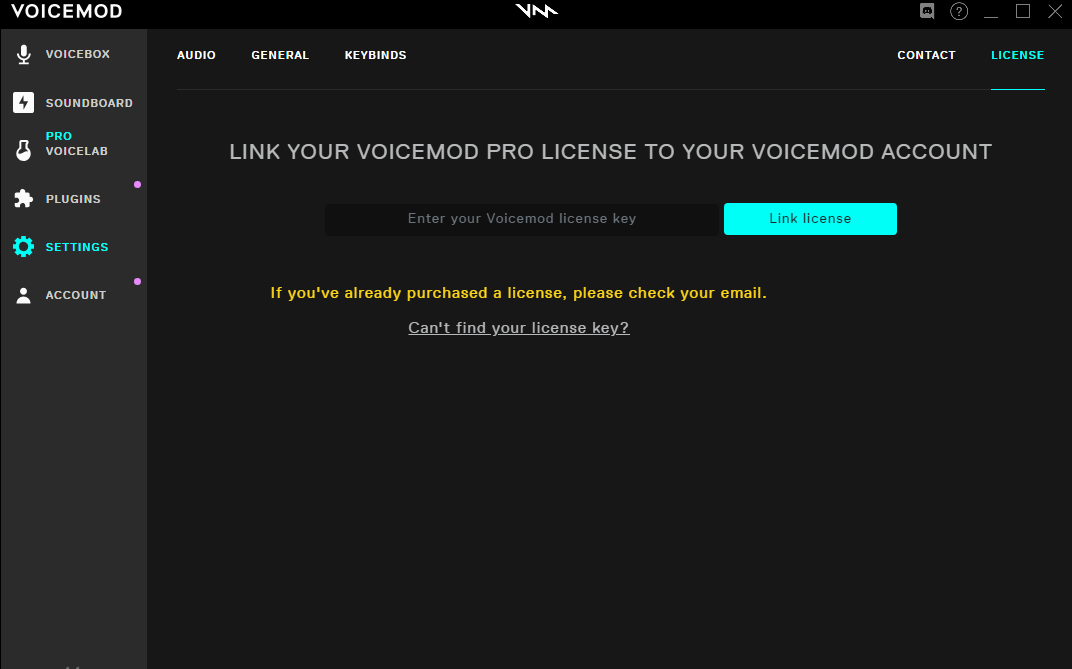Go to Account label in sidebar
Viewport: 1072px width, 669px height.
[76, 295]
